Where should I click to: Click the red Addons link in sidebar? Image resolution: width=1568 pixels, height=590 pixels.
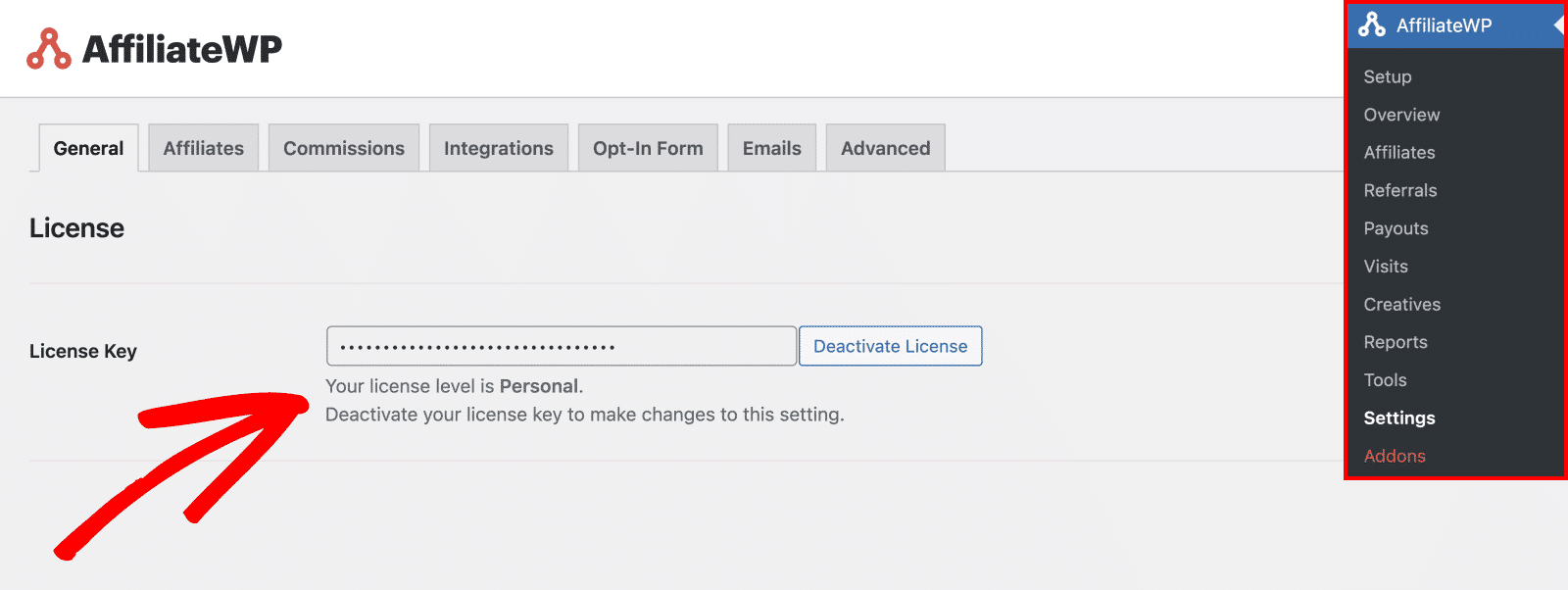[x=1395, y=456]
